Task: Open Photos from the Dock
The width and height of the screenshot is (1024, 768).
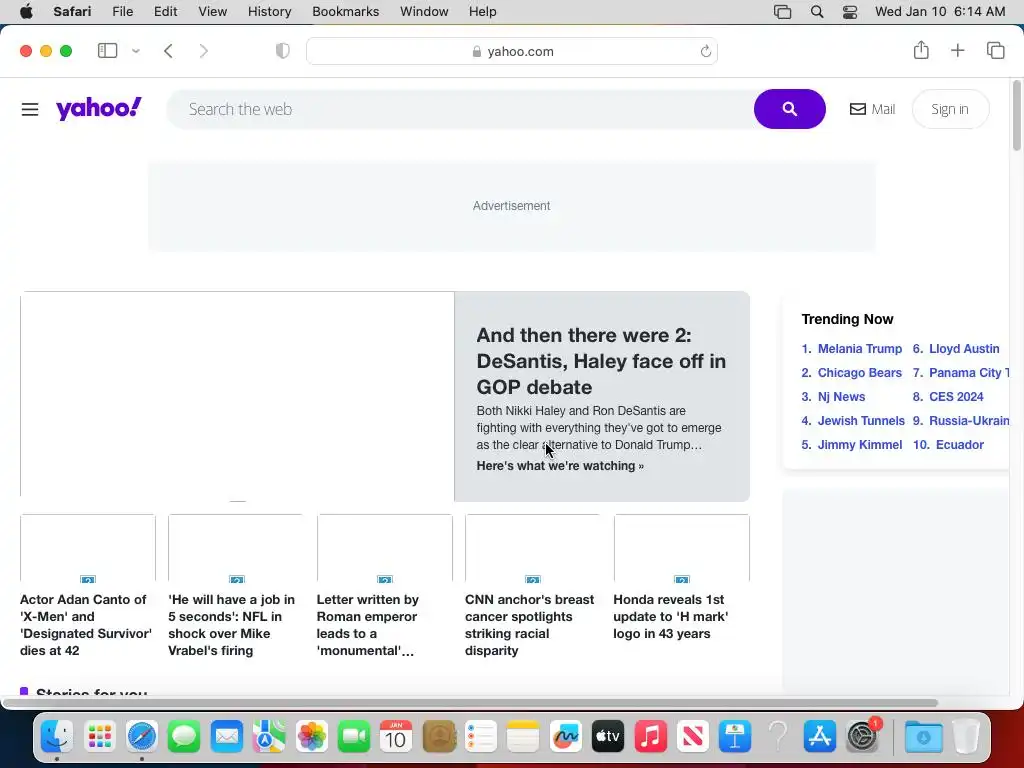Action: pyautogui.click(x=312, y=737)
